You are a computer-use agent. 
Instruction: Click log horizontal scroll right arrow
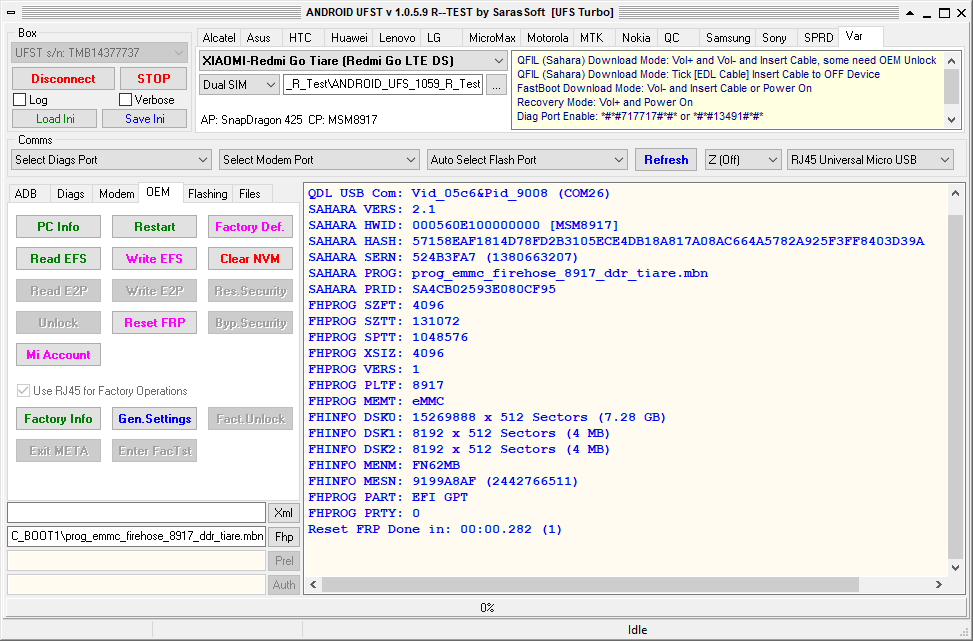939,585
